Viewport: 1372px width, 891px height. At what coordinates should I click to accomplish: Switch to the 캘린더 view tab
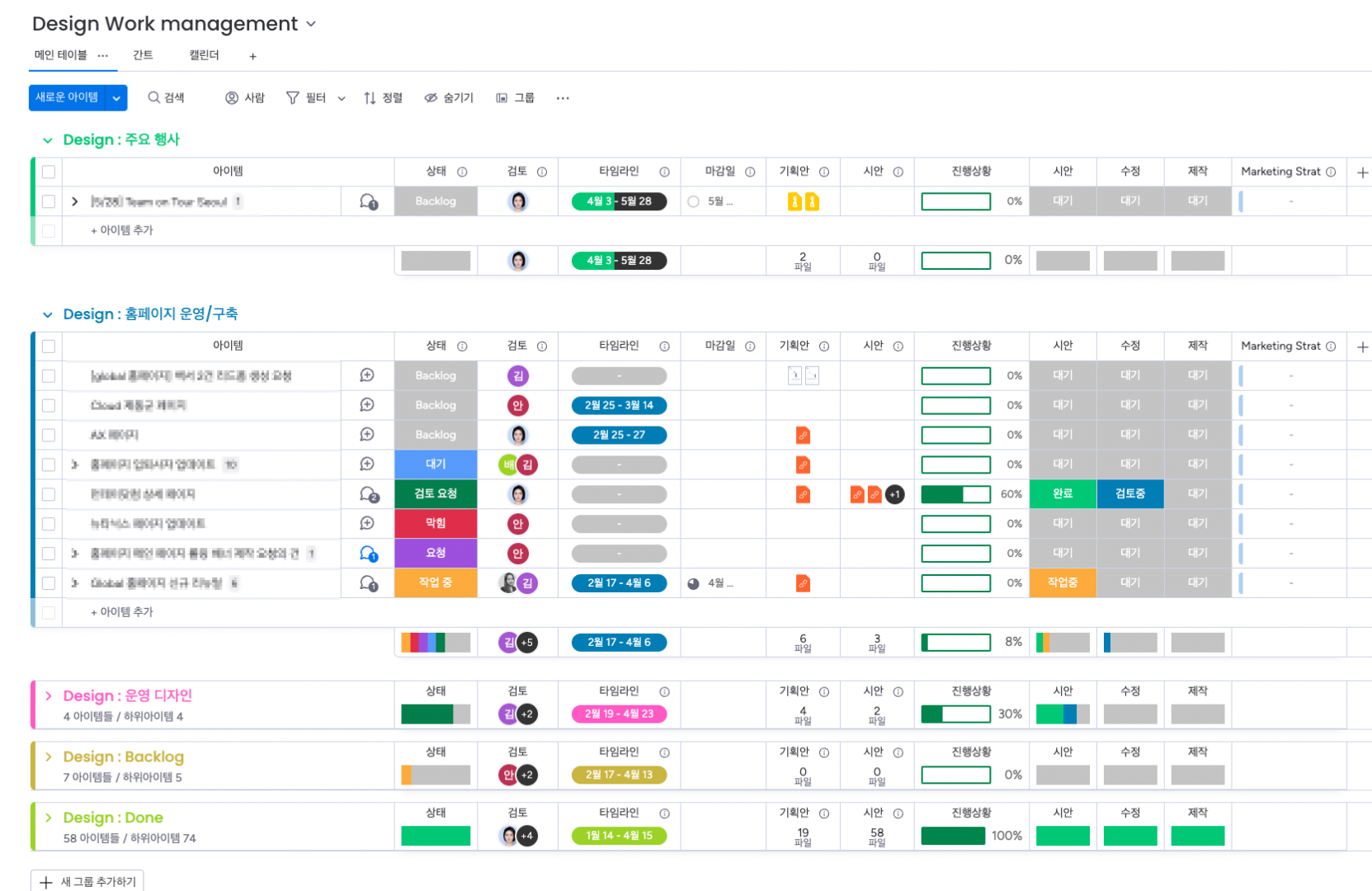tap(204, 55)
